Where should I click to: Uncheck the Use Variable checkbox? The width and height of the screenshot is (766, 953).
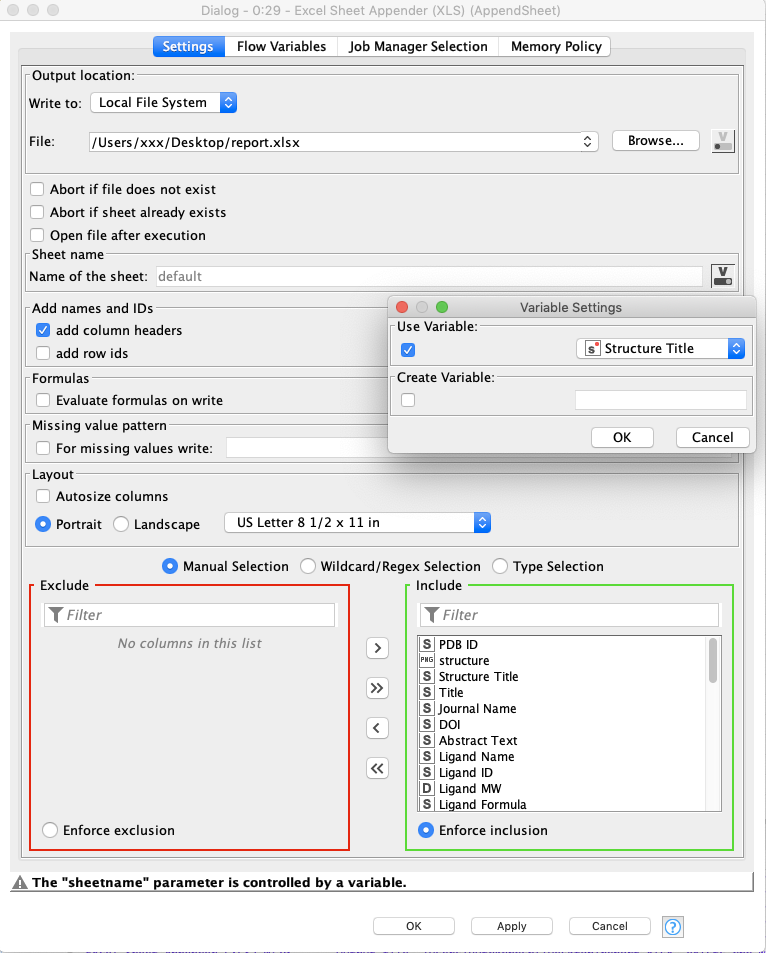408,350
